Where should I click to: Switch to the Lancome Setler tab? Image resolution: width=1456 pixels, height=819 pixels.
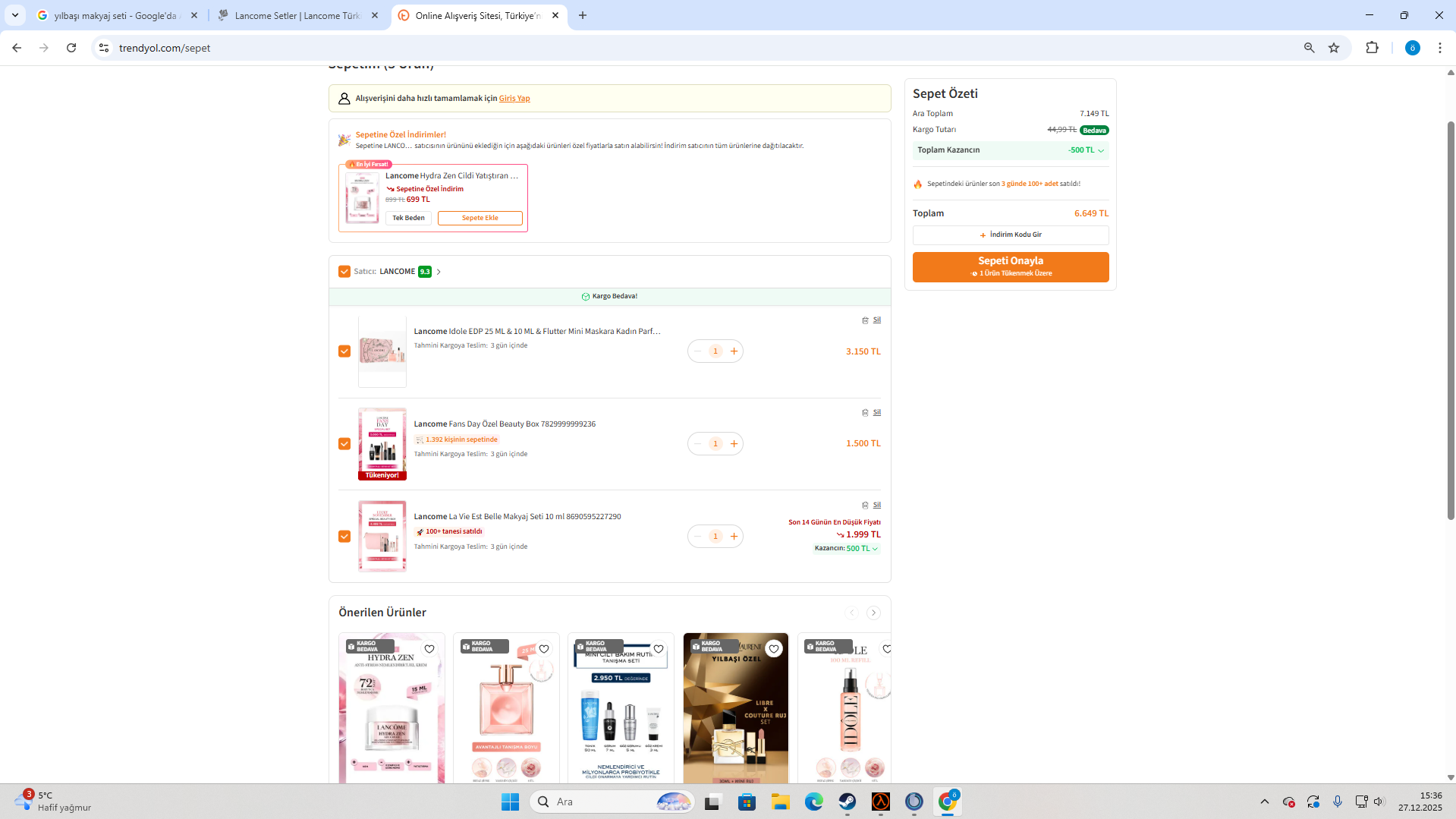coord(297,16)
